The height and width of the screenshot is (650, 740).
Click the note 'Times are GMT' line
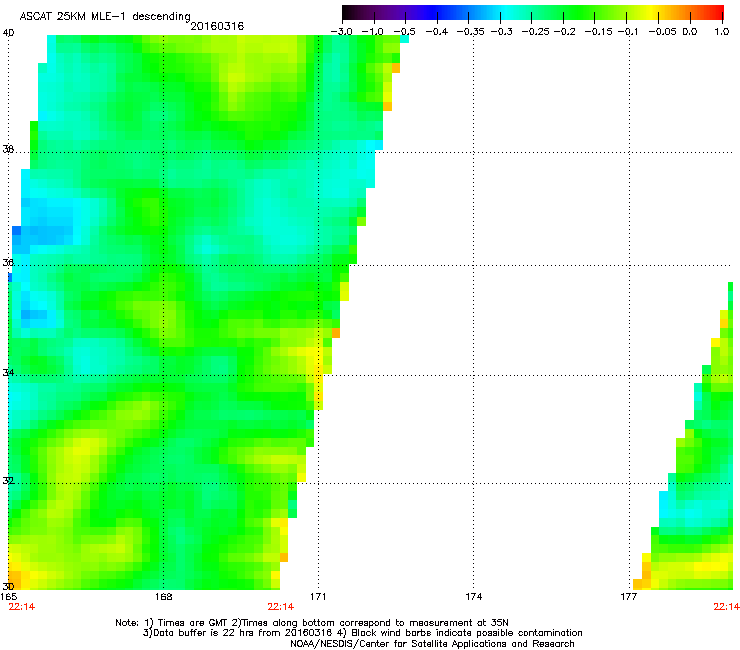pyautogui.click(x=312, y=623)
